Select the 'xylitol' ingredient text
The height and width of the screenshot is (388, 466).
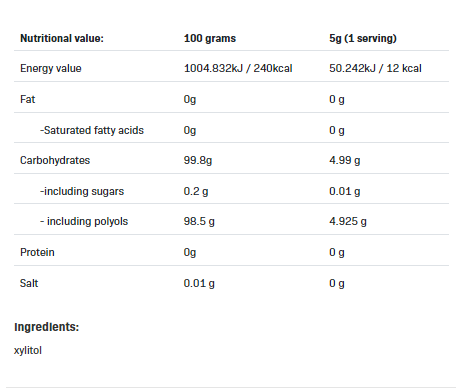28,351
